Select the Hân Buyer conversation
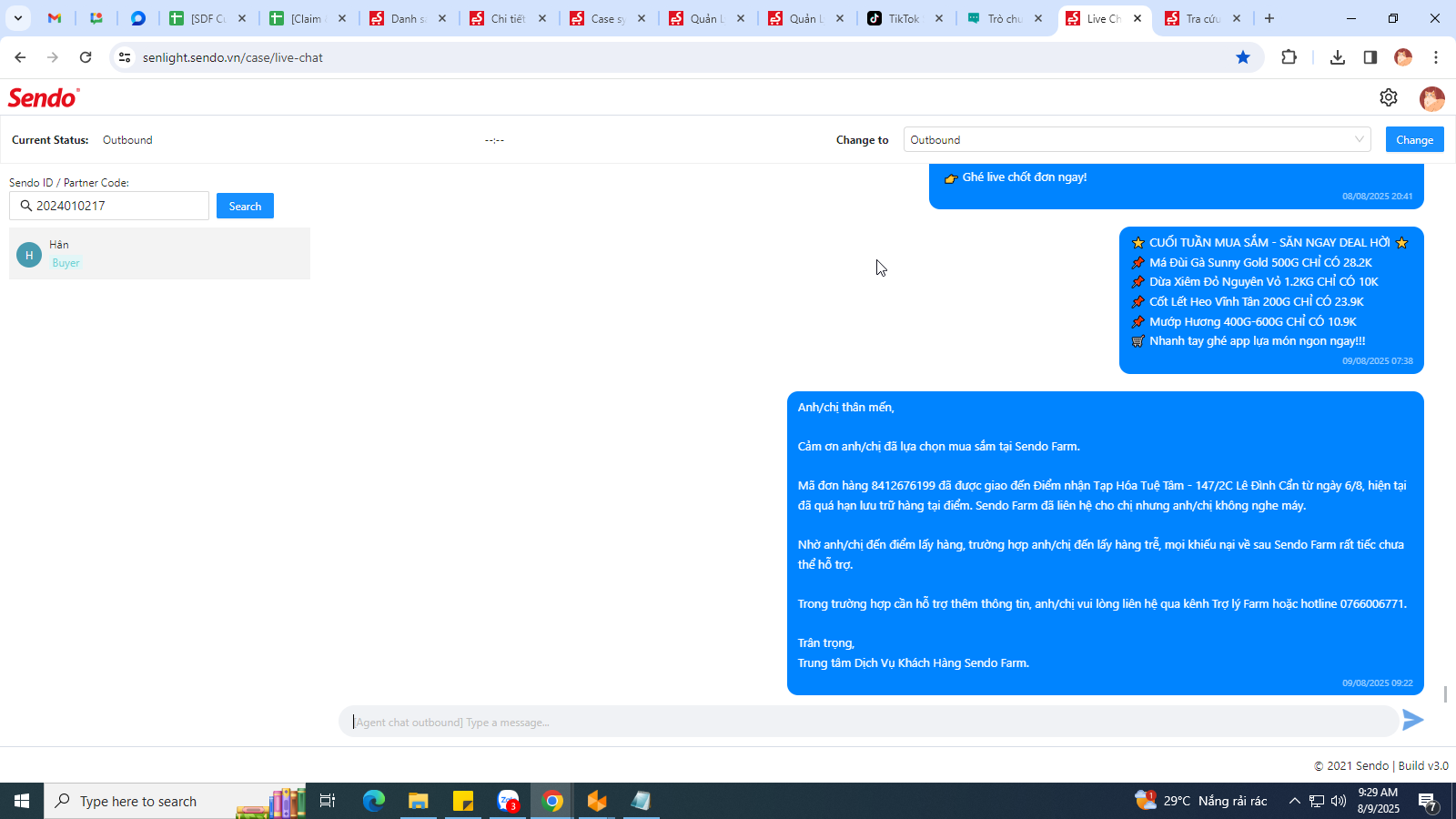The width and height of the screenshot is (1456, 819). click(x=159, y=254)
